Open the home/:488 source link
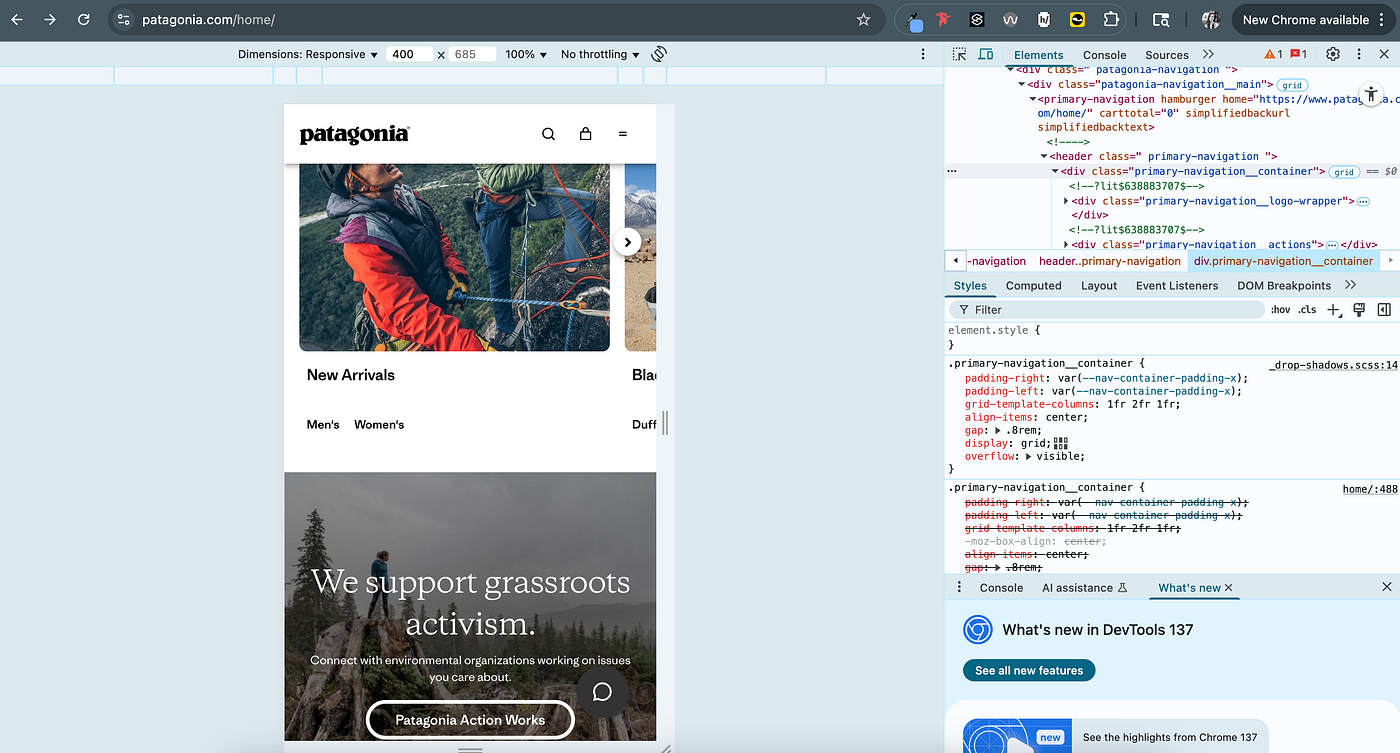This screenshot has height=753, width=1400. click(1369, 489)
